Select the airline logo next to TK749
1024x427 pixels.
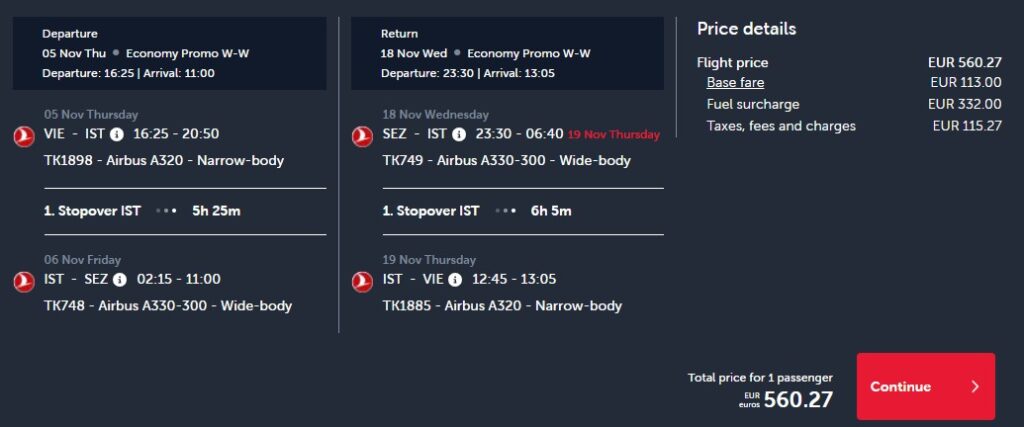click(362, 134)
